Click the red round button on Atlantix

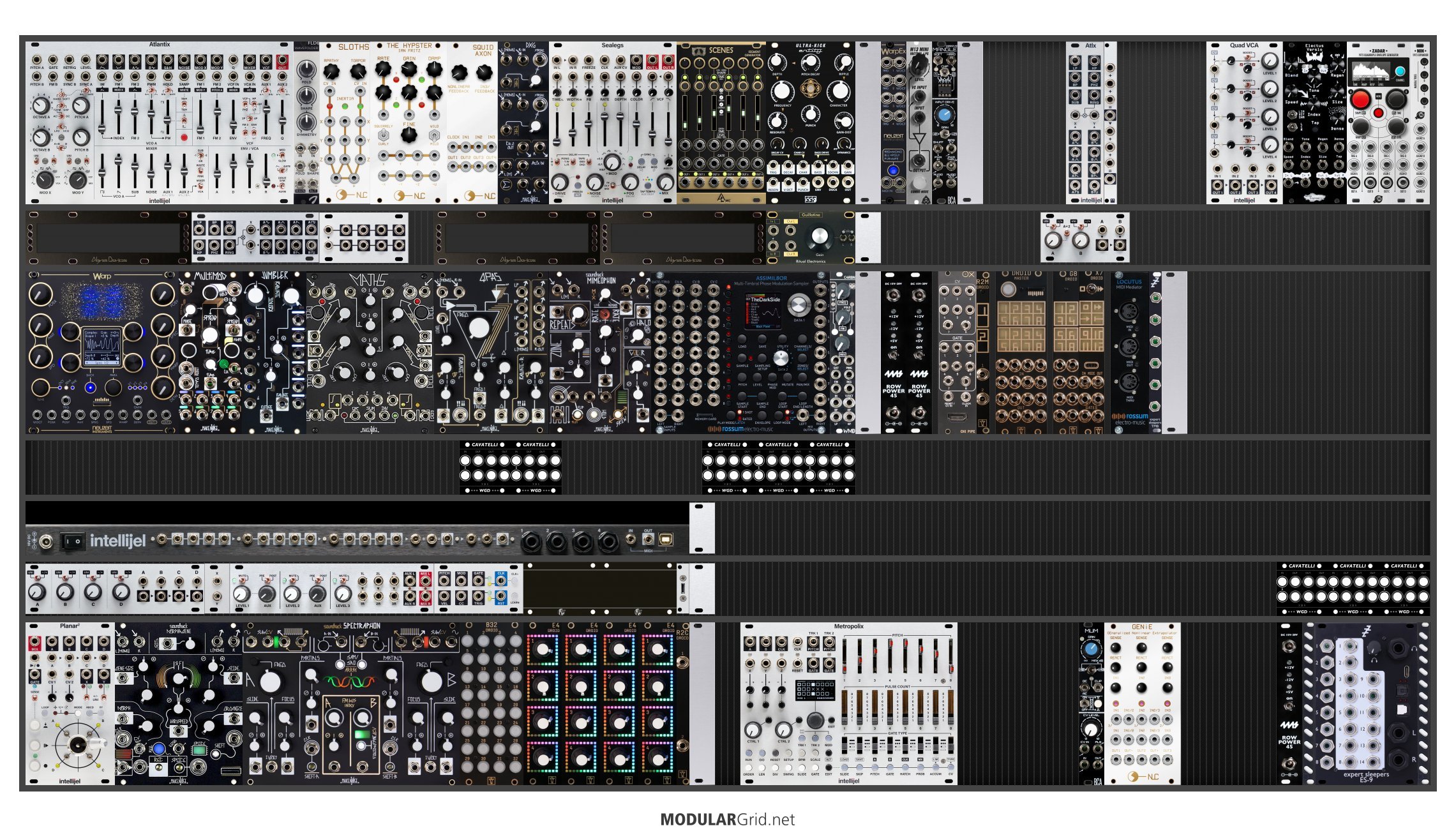pos(184,137)
